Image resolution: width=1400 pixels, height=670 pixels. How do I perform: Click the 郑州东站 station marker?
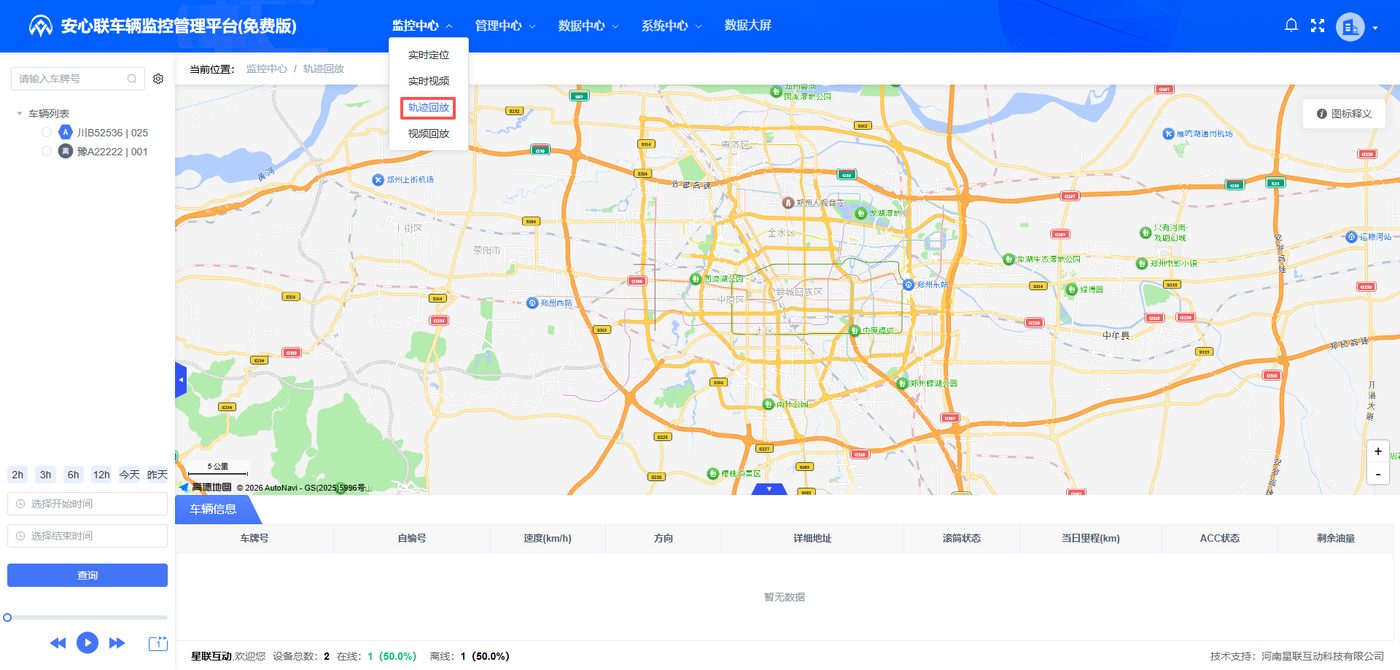click(909, 284)
